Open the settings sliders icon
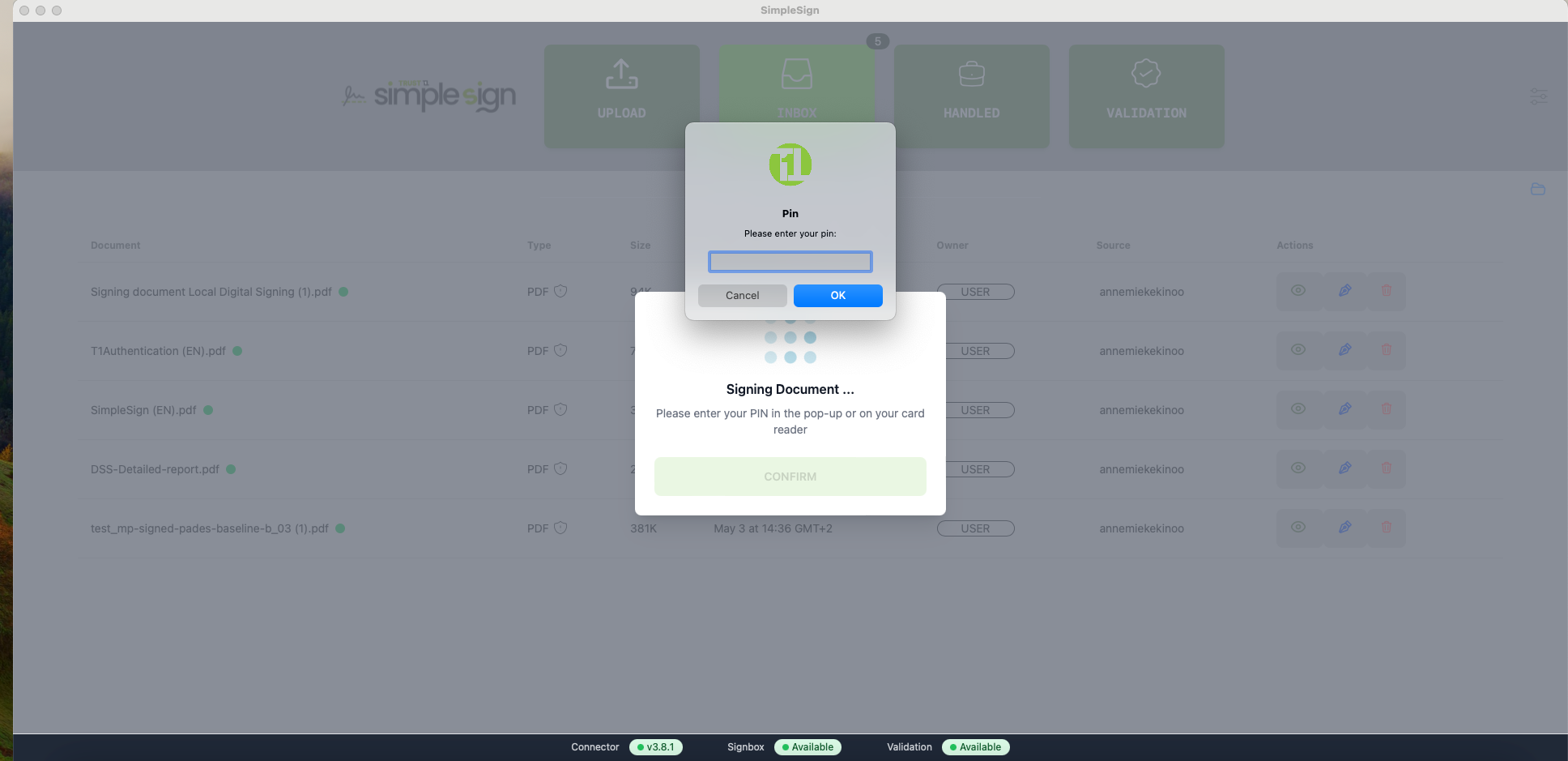The image size is (1568, 761). [x=1538, y=96]
